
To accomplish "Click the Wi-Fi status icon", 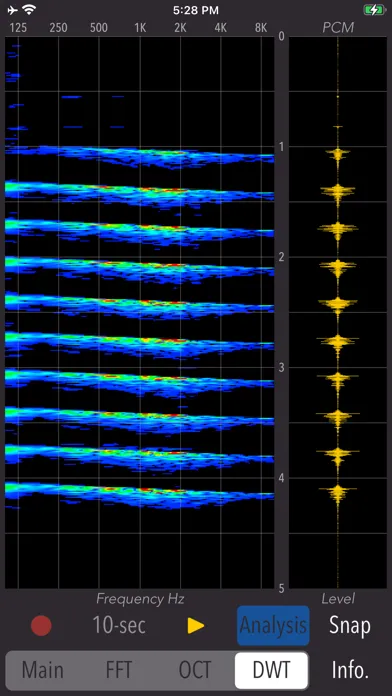I will click(29, 9).
